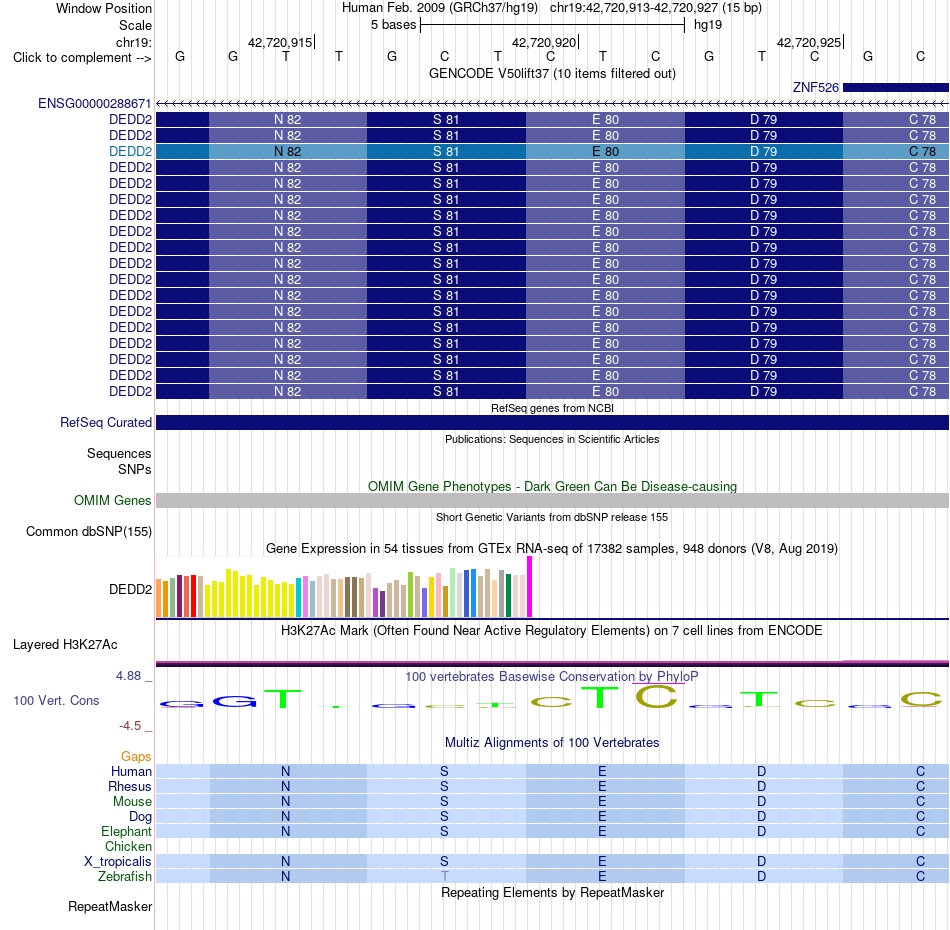The image size is (950, 930).
Task: Open Layered H3K27Ac track label
Action: coord(65,645)
